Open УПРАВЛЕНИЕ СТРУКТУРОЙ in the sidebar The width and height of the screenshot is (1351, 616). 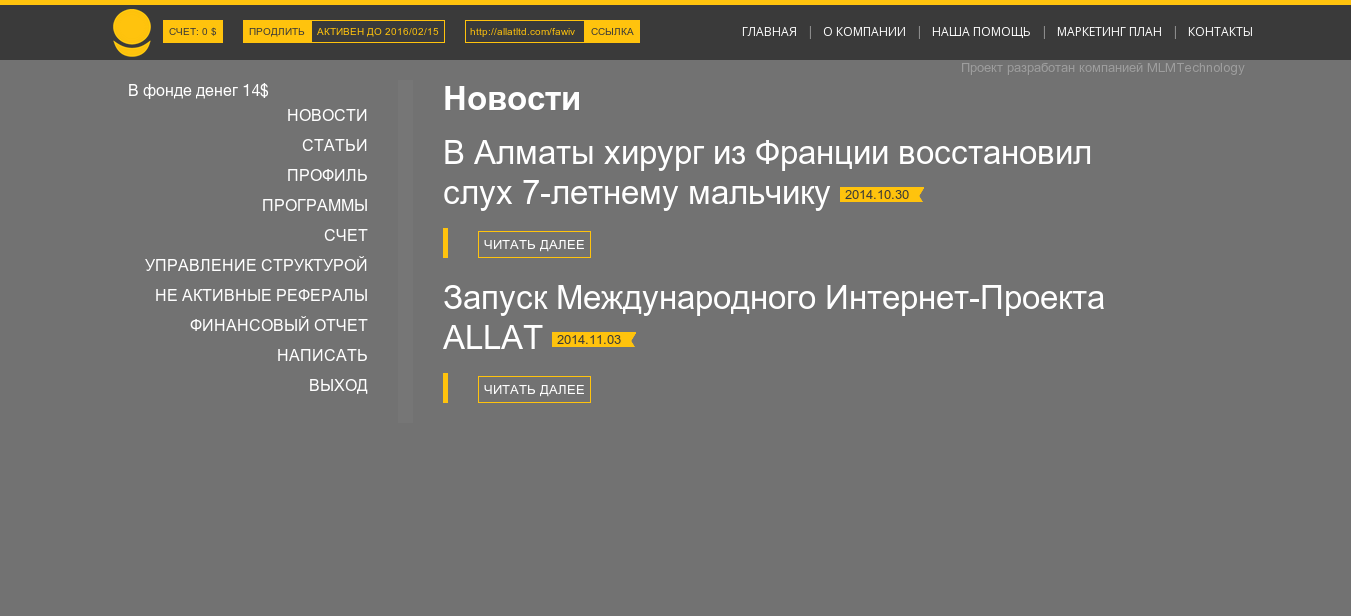[x=256, y=266]
